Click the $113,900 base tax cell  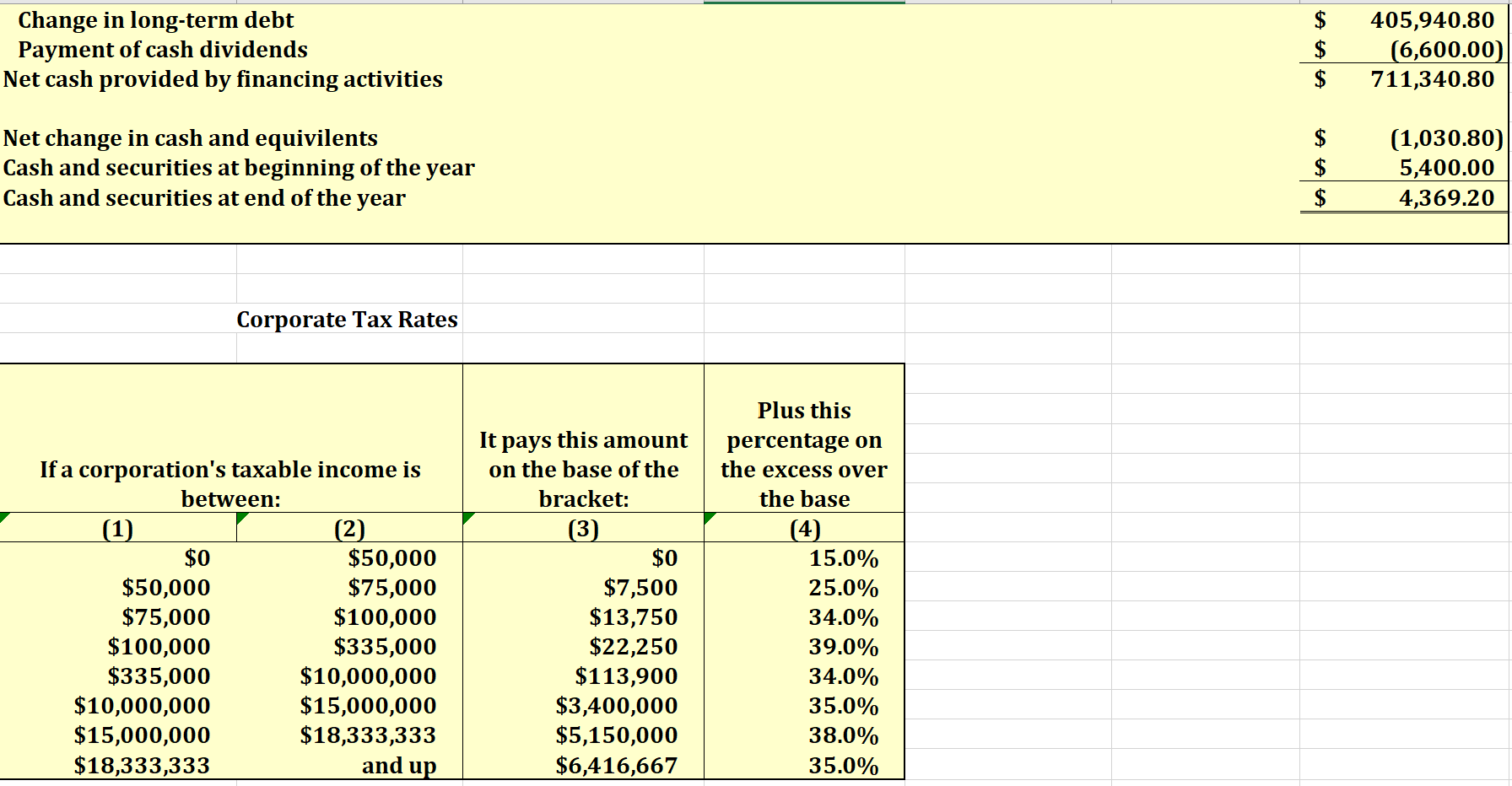tap(627, 676)
